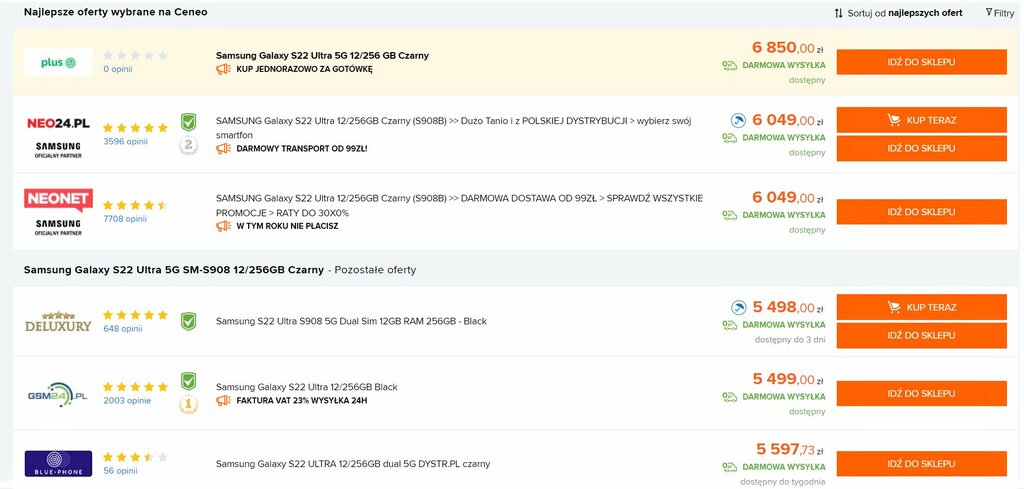Viewport: 1024px width, 489px height.
Task: Buy now from NEO24.PL with KUP TERAZ
Action: pyautogui.click(x=921, y=120)
